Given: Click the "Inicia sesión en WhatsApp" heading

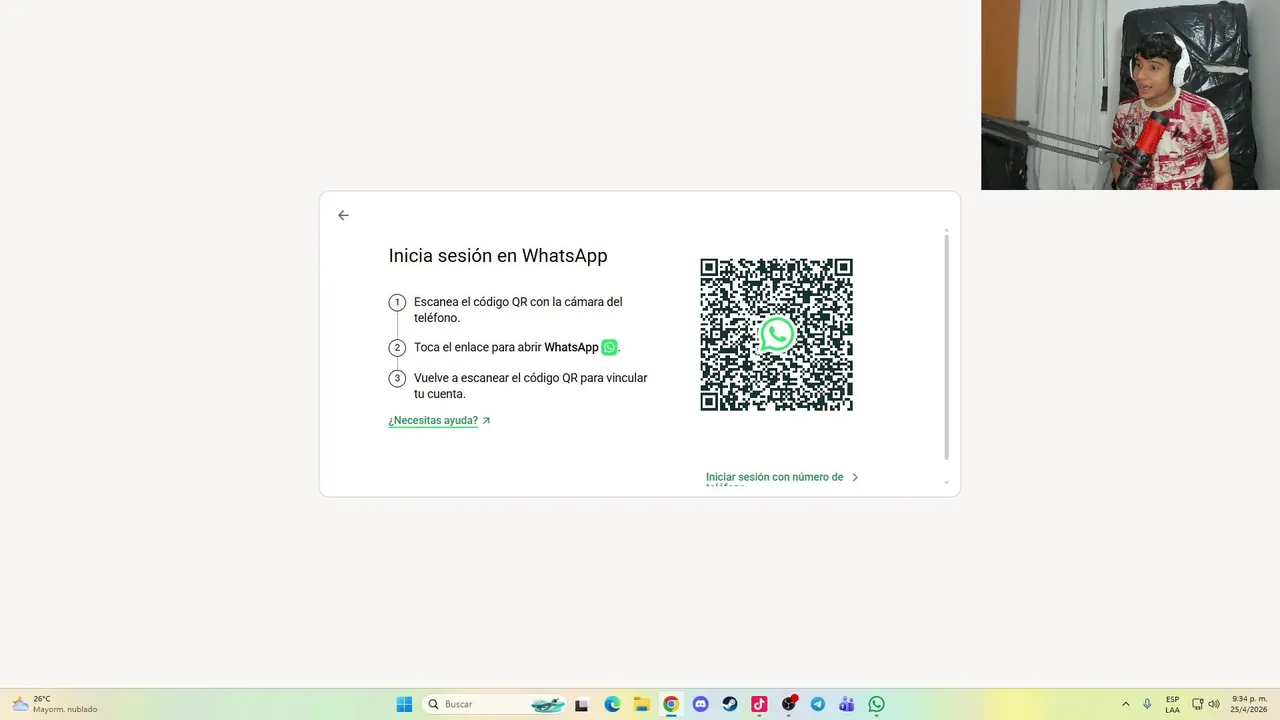Looking at the screenshot, I should coord(498,256).
